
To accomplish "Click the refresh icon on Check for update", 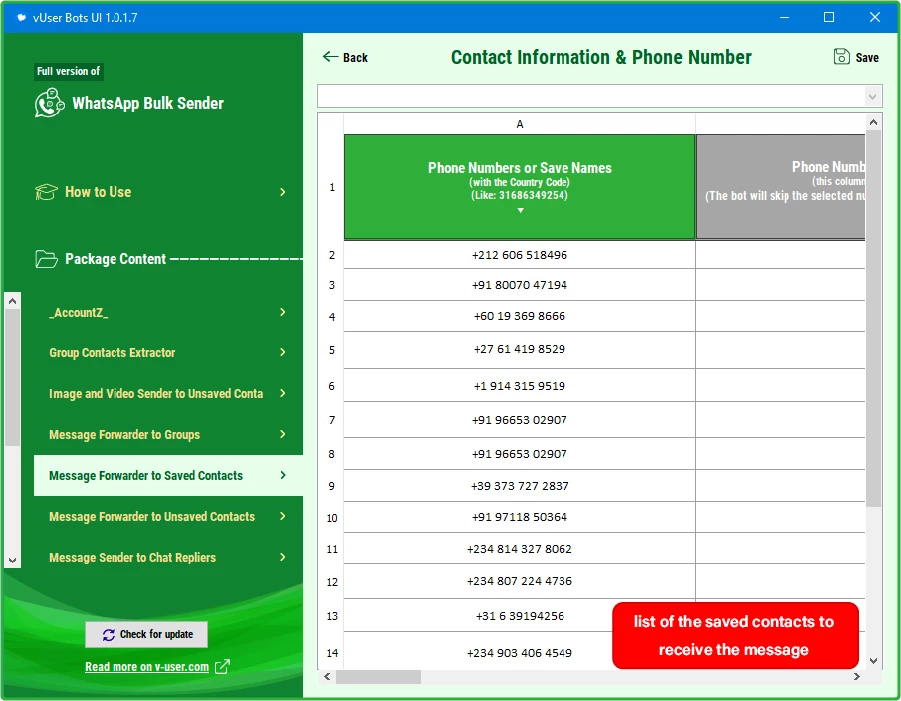I will [109, 635].
